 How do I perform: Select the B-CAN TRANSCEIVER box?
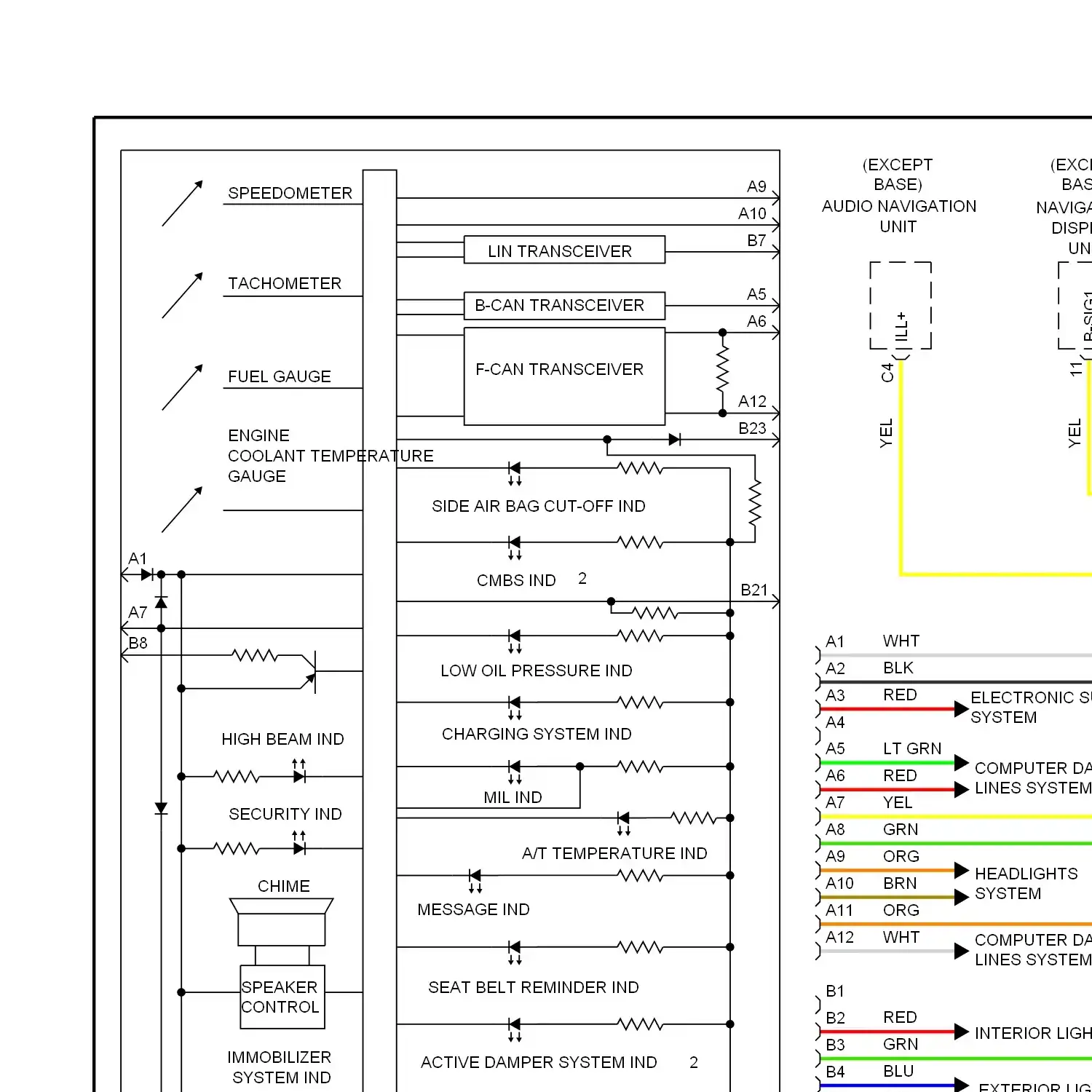[564, 306]
